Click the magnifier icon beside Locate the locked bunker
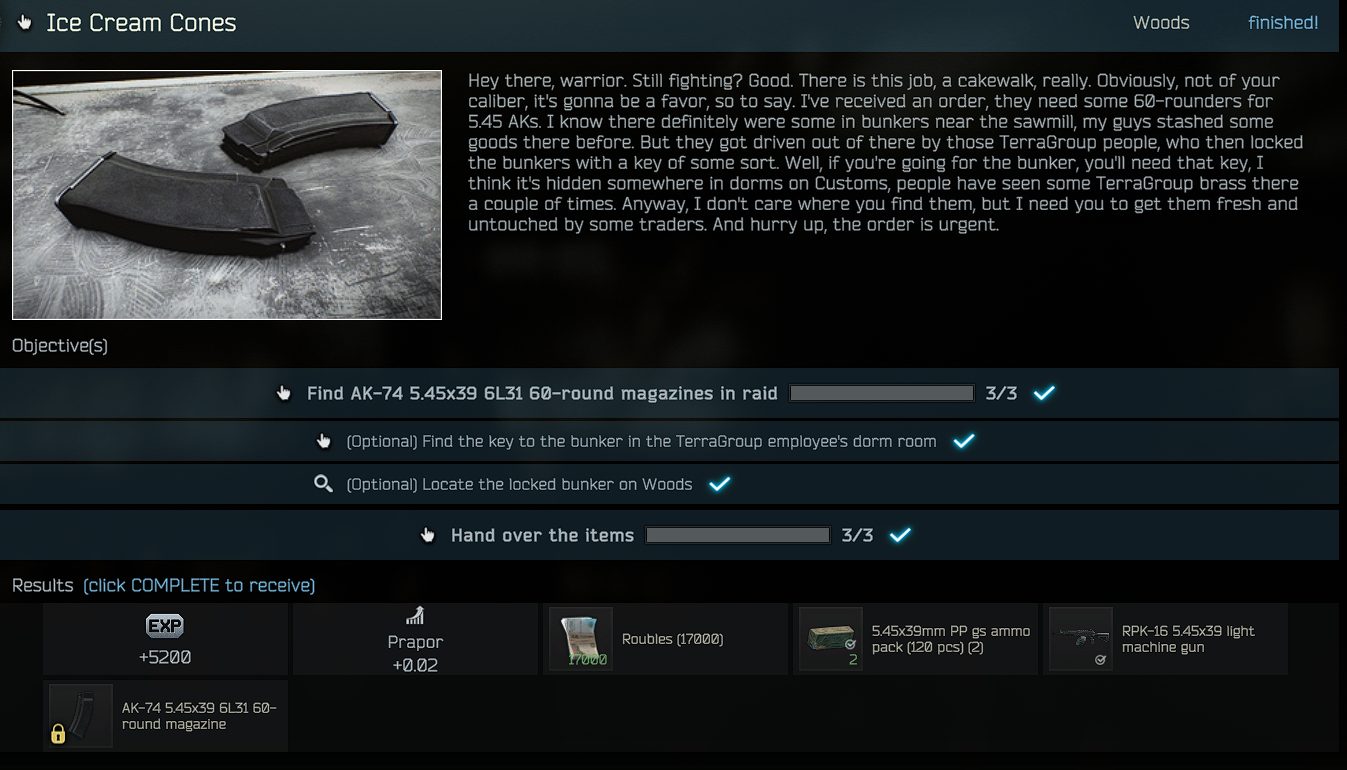The width and height of the screenshot is (1347, 770). (x=323, y=484)
